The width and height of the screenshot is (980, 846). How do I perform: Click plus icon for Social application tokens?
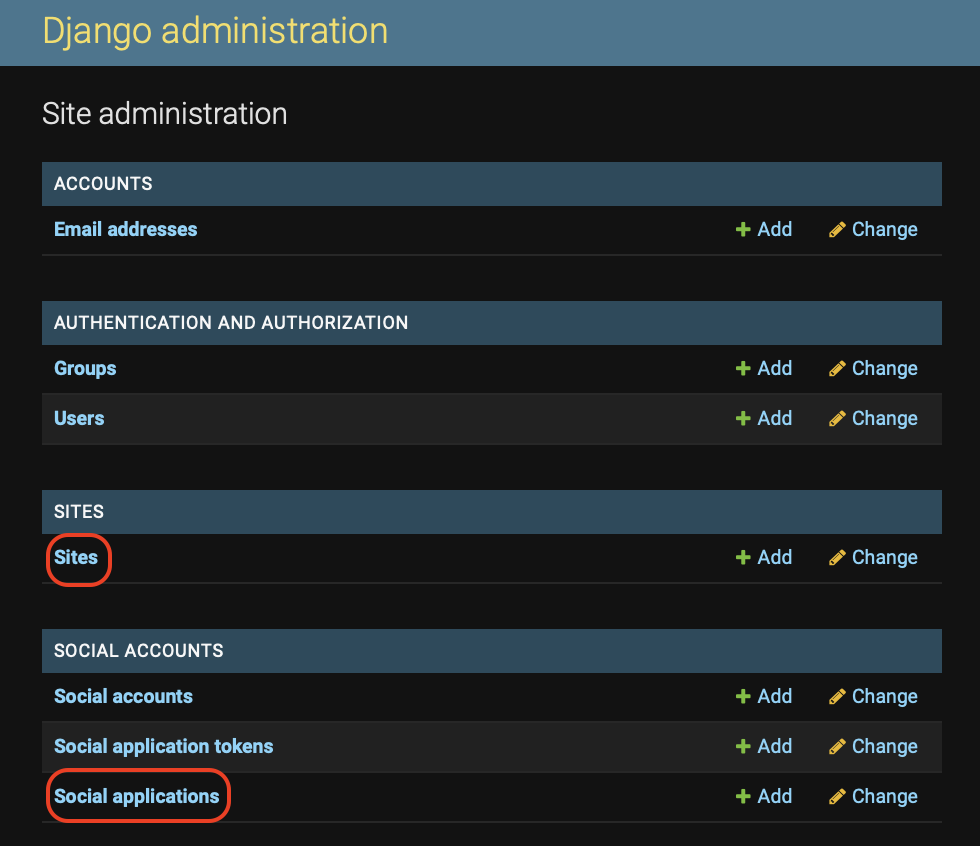(x=742, y=746)
